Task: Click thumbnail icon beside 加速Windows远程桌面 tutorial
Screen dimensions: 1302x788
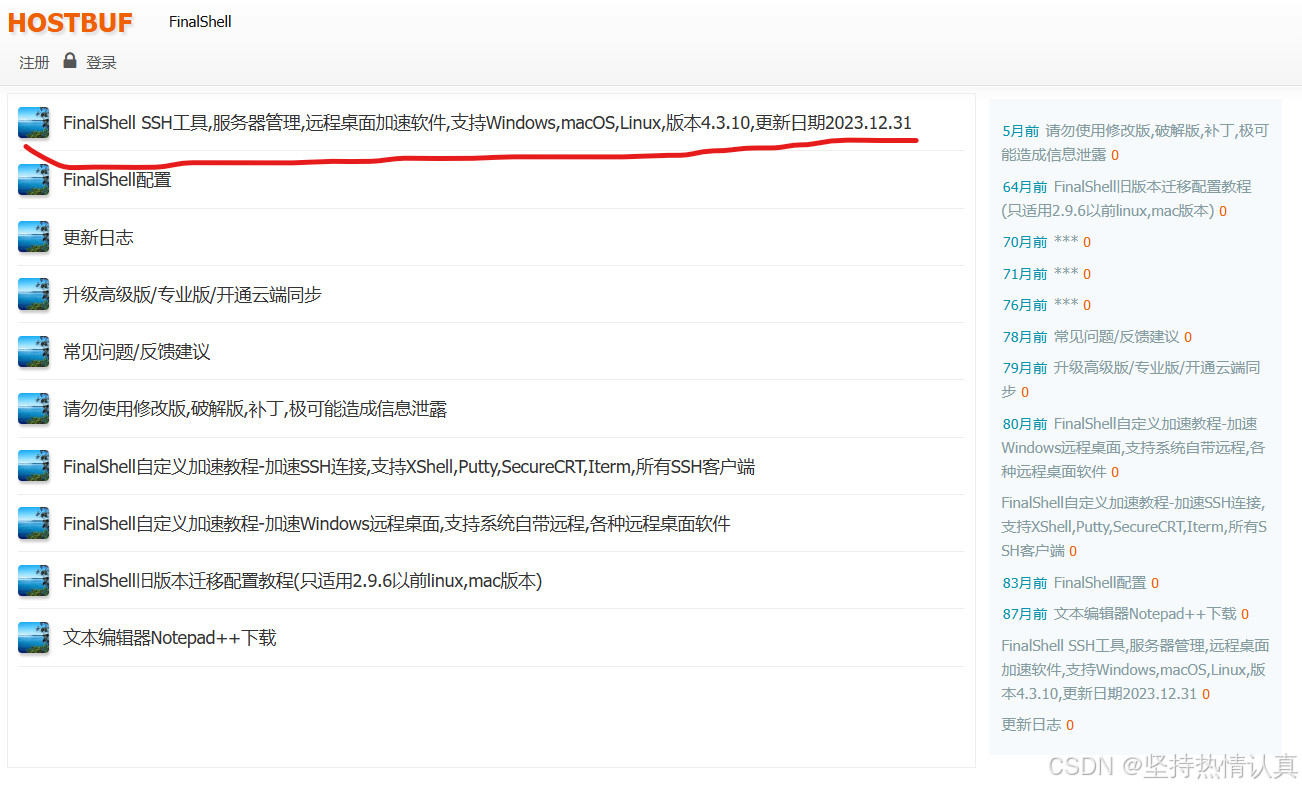Action: pos(34,523)
